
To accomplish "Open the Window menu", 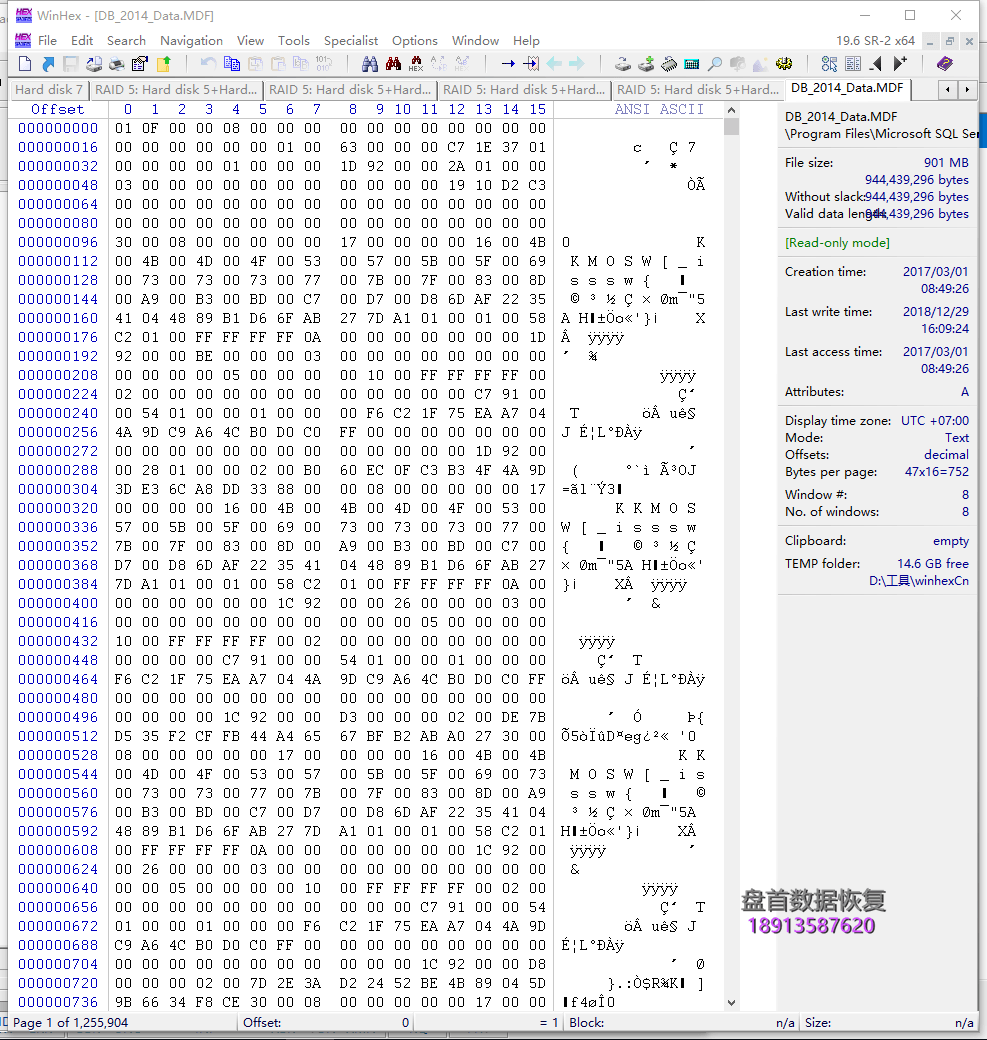I will [x=475, y=40].
